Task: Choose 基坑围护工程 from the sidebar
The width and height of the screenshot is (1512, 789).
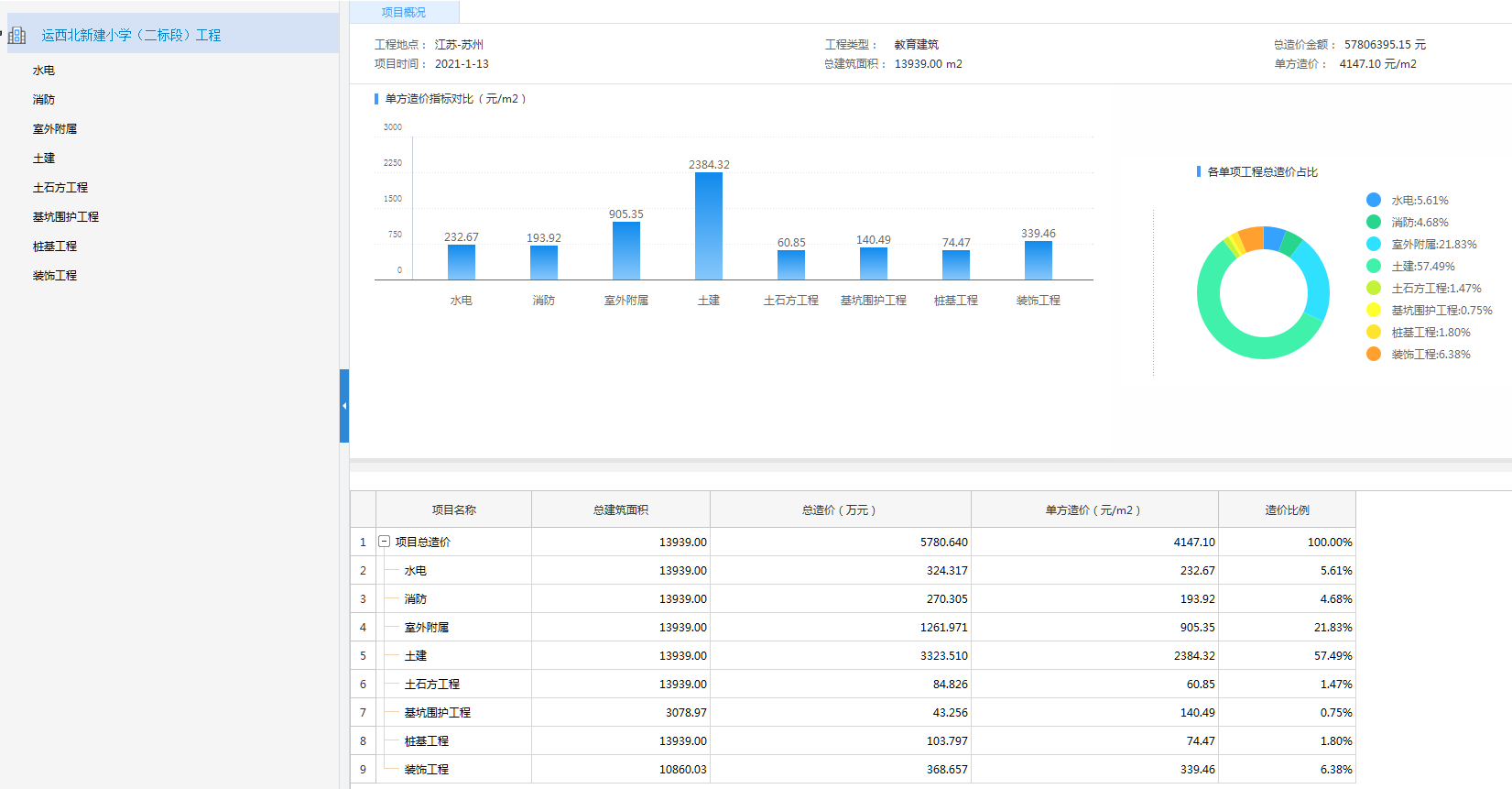Action: click(66, 217)
